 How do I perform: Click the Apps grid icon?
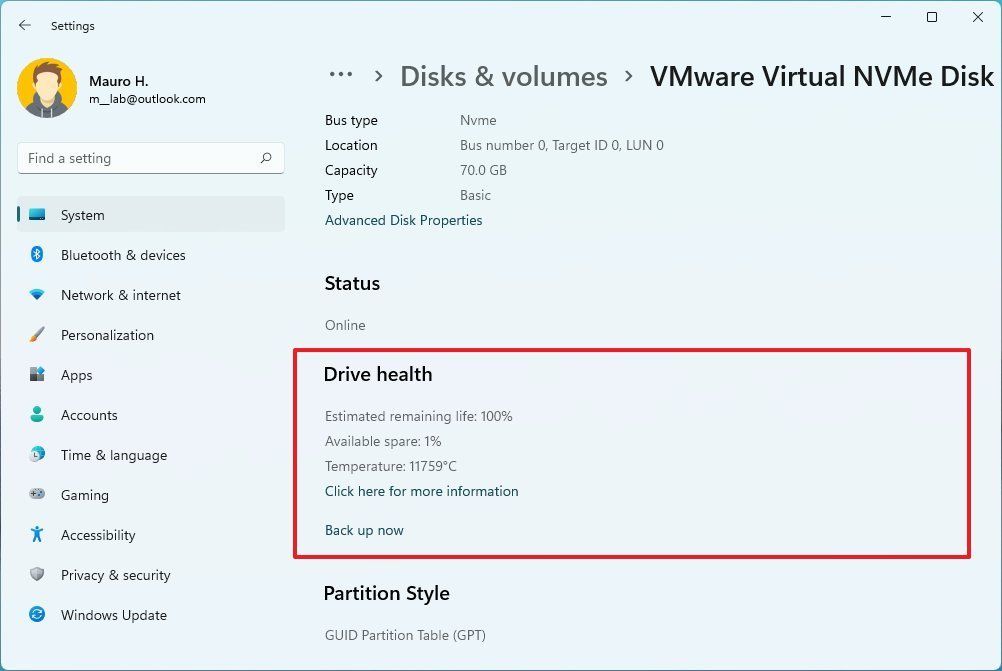[37, 375]
